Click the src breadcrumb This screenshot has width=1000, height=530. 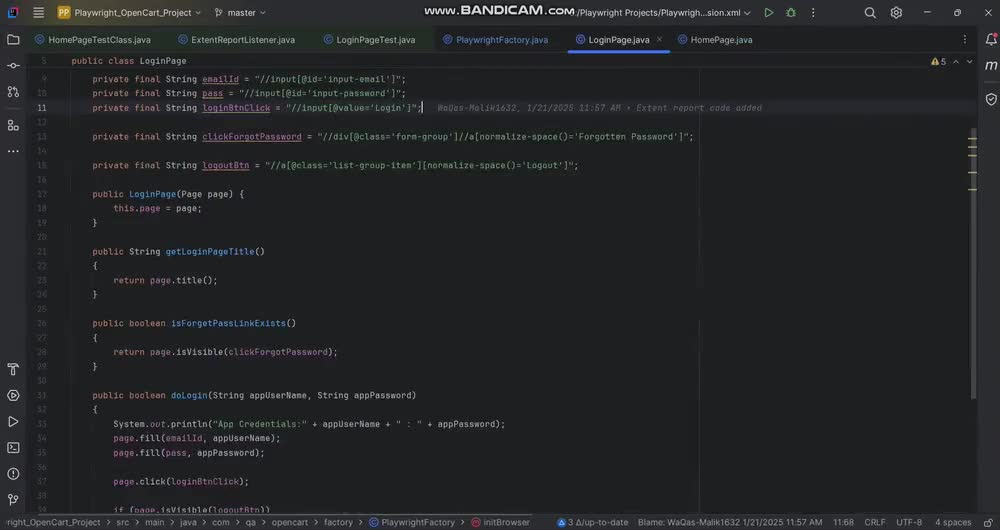[x=122, y=522]
